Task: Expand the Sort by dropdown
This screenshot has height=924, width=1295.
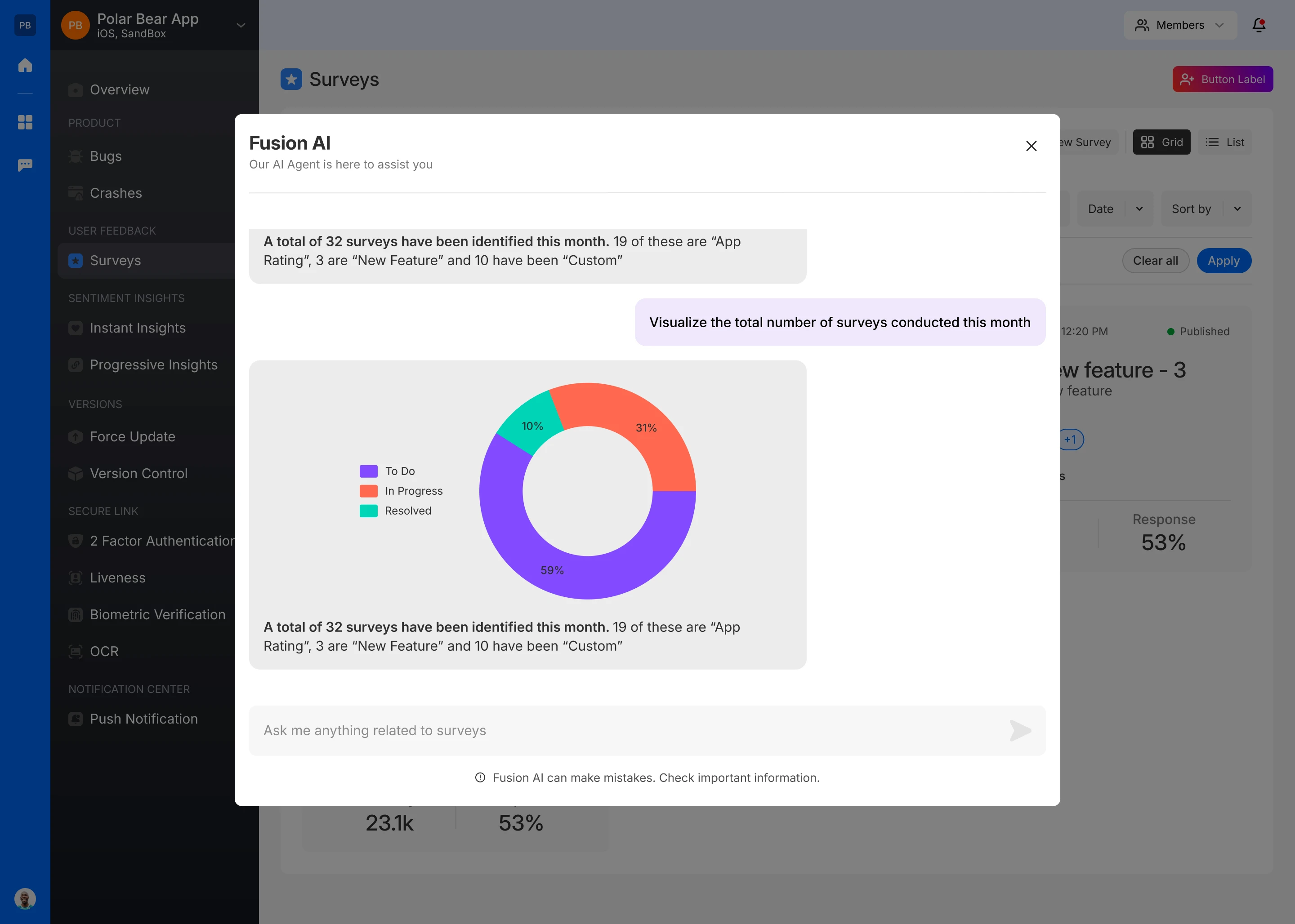Action: (x=1206, y=209)
